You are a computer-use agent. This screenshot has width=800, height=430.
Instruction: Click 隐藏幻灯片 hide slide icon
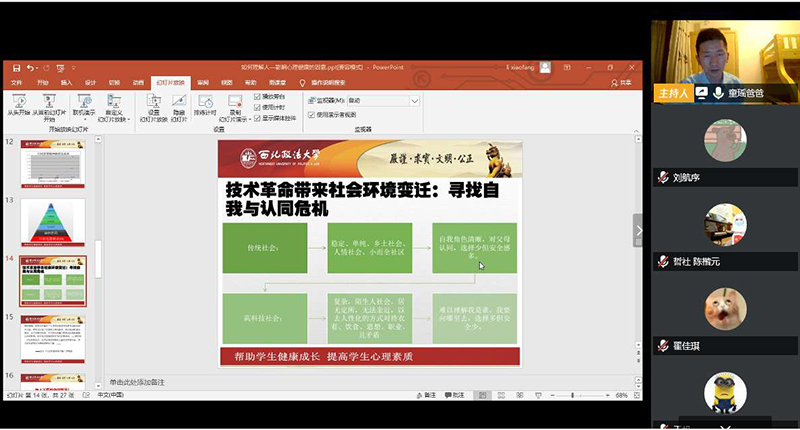coord(178,104)
